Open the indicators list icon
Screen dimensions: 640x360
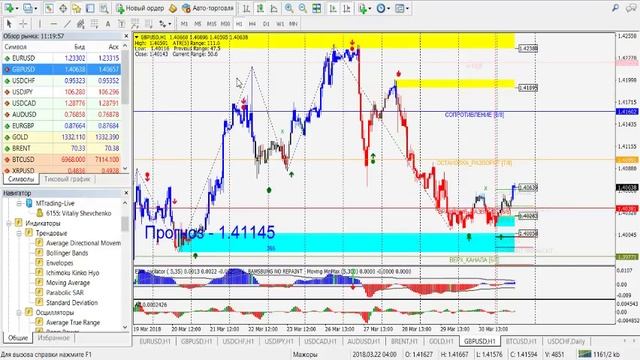pyautogui.click(x=362, y=8)
